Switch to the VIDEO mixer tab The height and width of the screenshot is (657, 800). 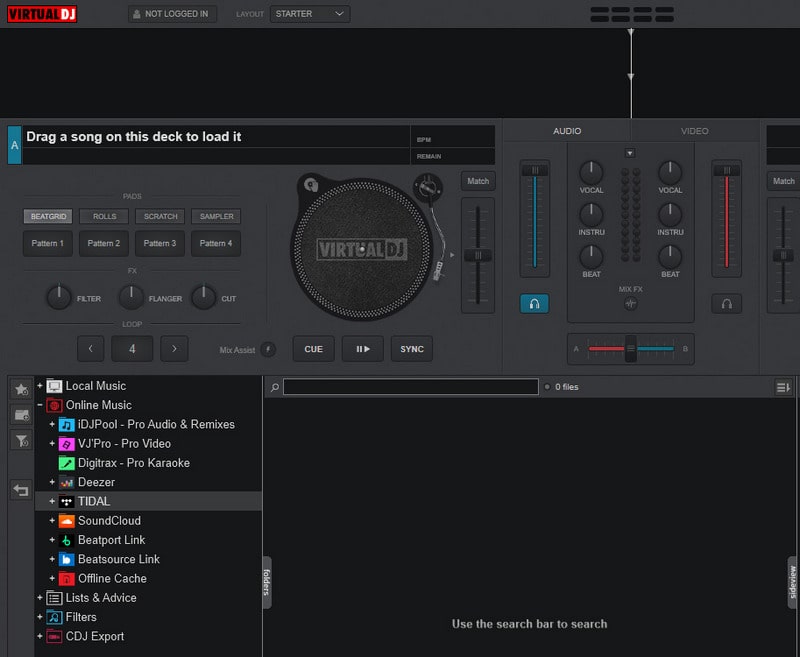(694, 131)
